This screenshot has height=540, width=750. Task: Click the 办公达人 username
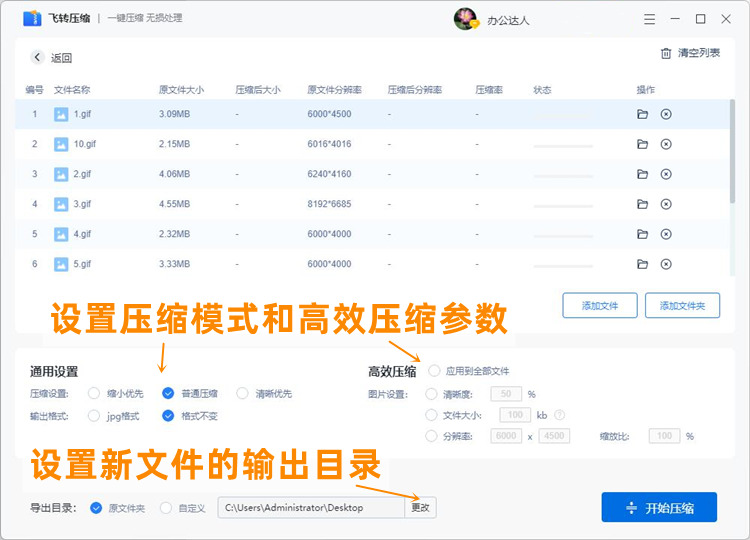point(508,21)
